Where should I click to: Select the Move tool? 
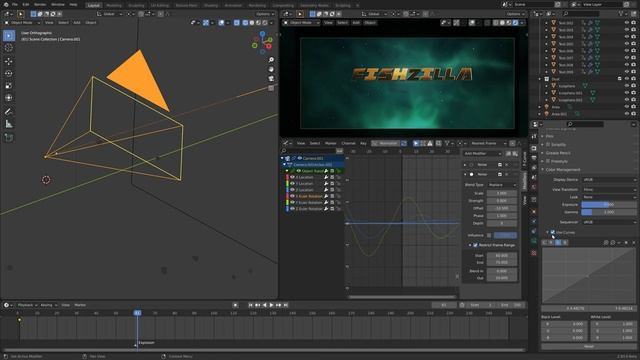point(9,62)
